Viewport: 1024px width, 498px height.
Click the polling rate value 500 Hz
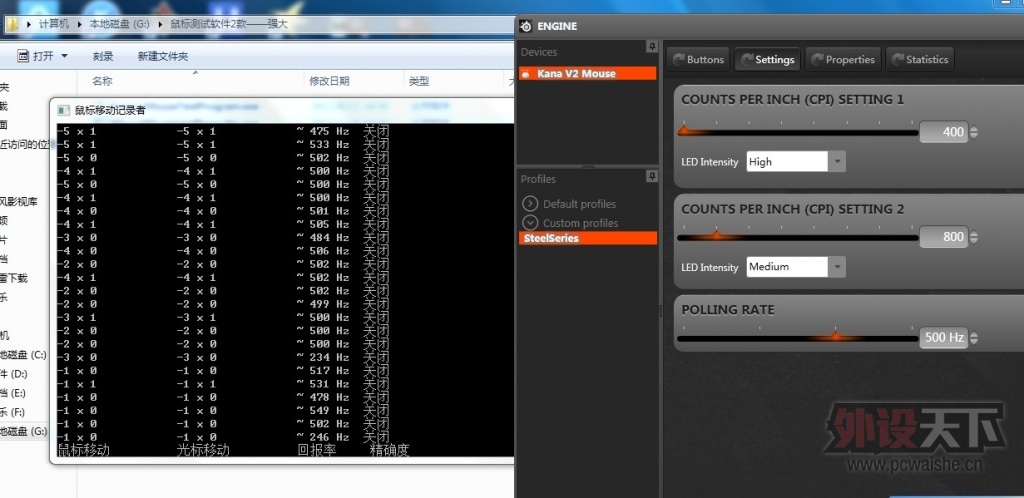(x=944, y=337)
